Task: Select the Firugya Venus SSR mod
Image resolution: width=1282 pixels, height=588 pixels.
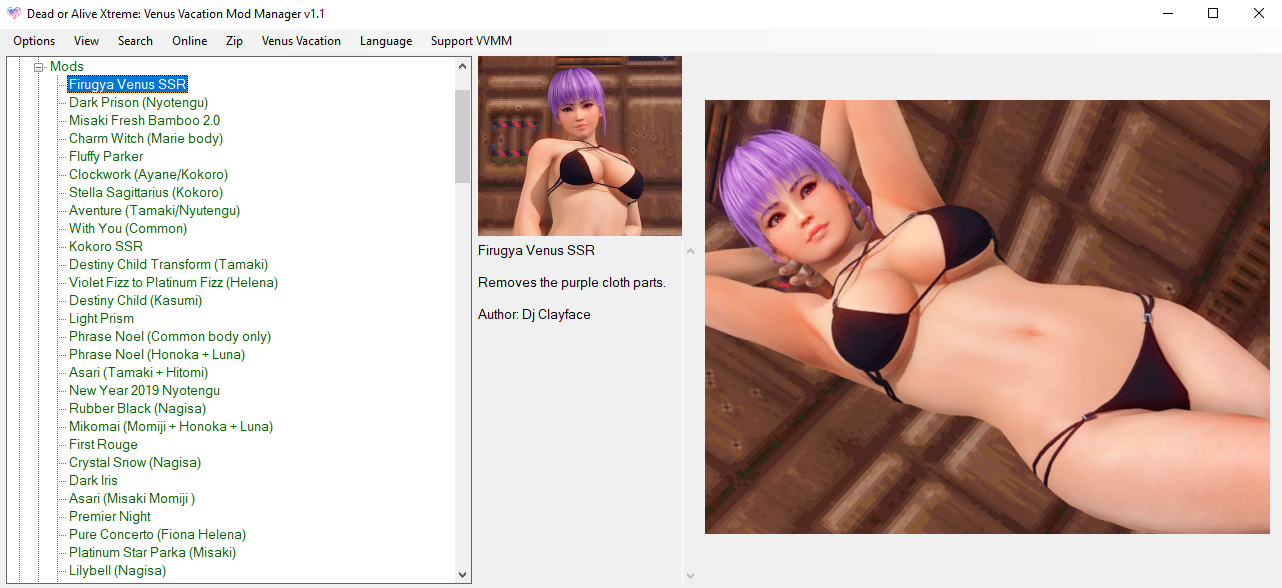Action: point(128,84)
